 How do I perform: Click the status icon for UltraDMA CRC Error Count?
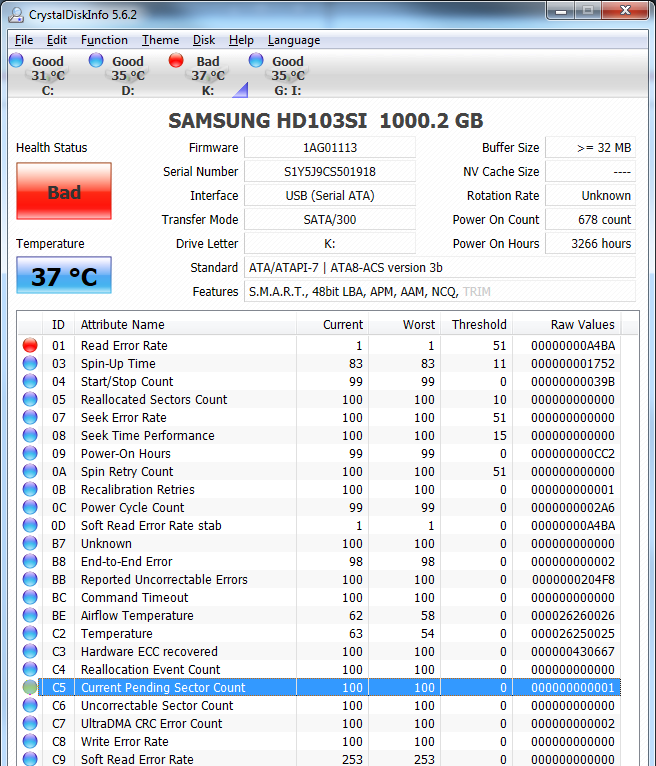pos(30,723)
